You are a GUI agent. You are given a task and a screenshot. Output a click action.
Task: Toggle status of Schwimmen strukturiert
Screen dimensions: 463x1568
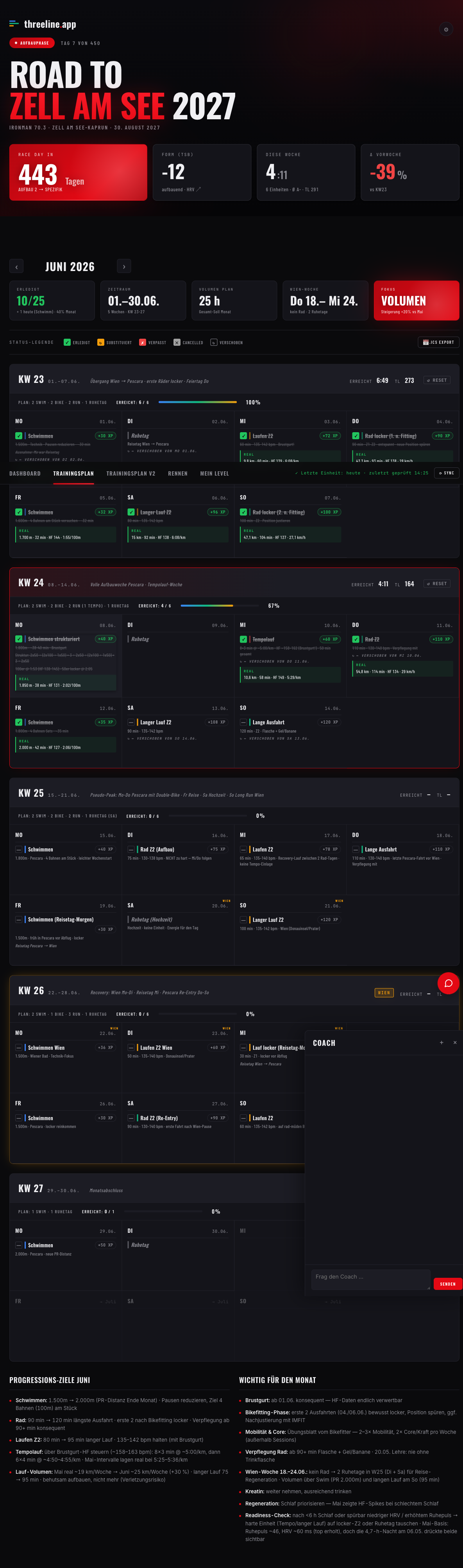coord(19,639)
